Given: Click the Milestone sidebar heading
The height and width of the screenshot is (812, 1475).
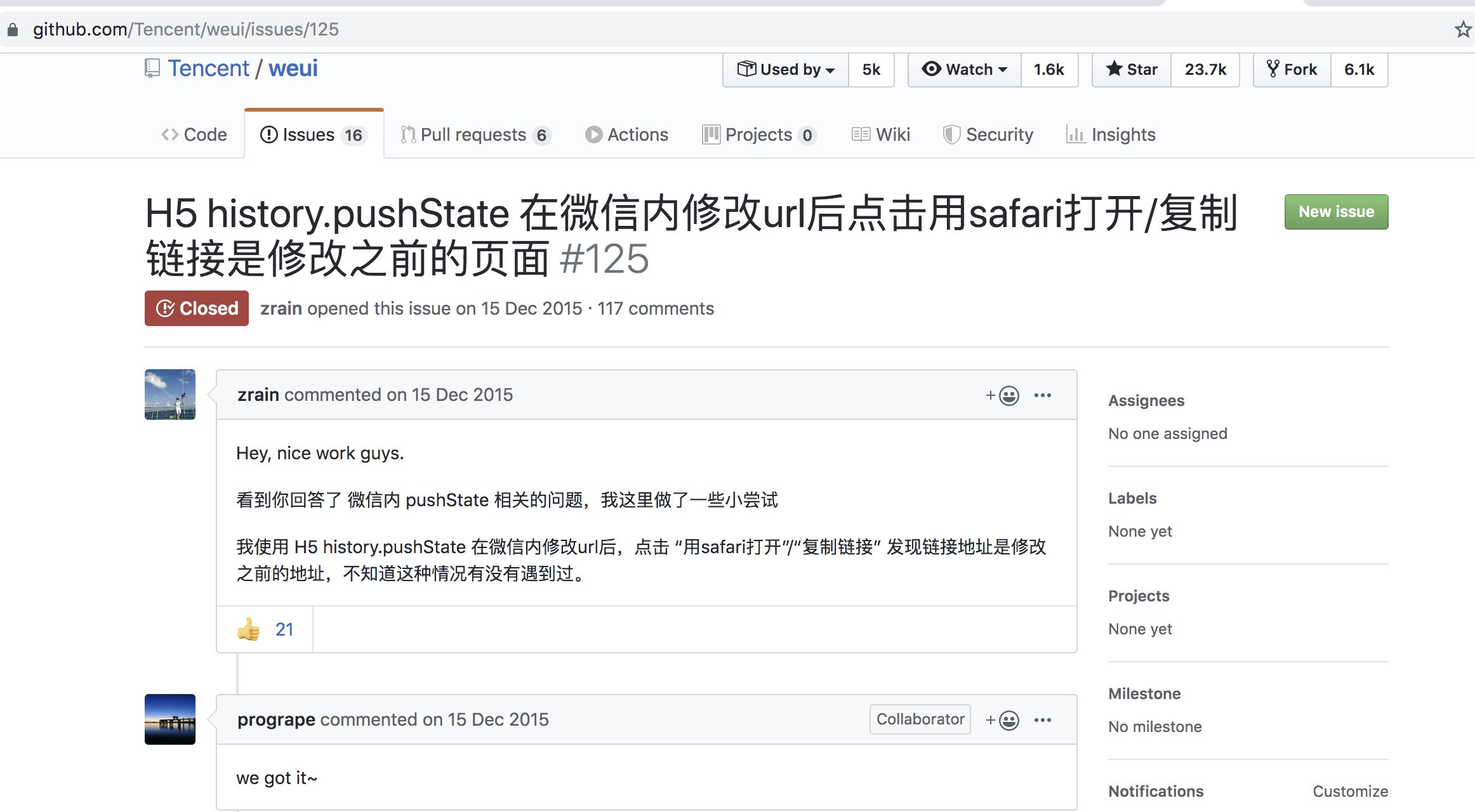Looking at the screenshot, I should [x=1144, y=693].
